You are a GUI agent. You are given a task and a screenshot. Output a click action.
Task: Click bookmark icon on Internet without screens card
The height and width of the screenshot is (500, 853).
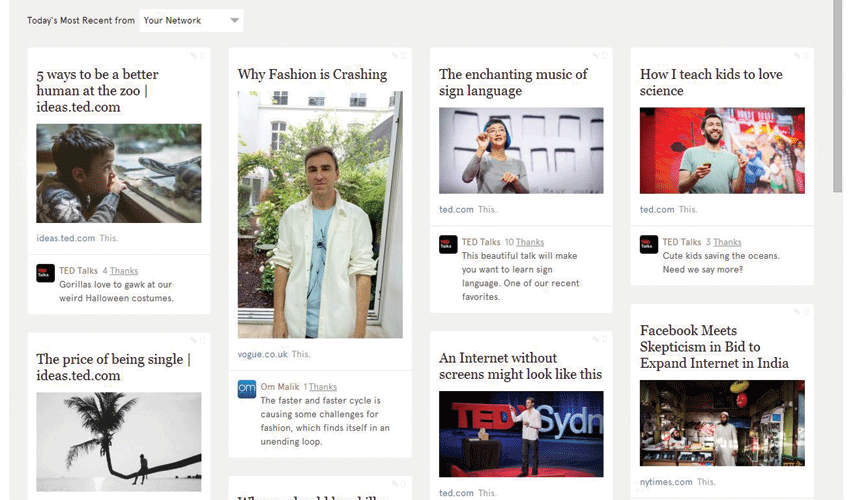[604, 339]
